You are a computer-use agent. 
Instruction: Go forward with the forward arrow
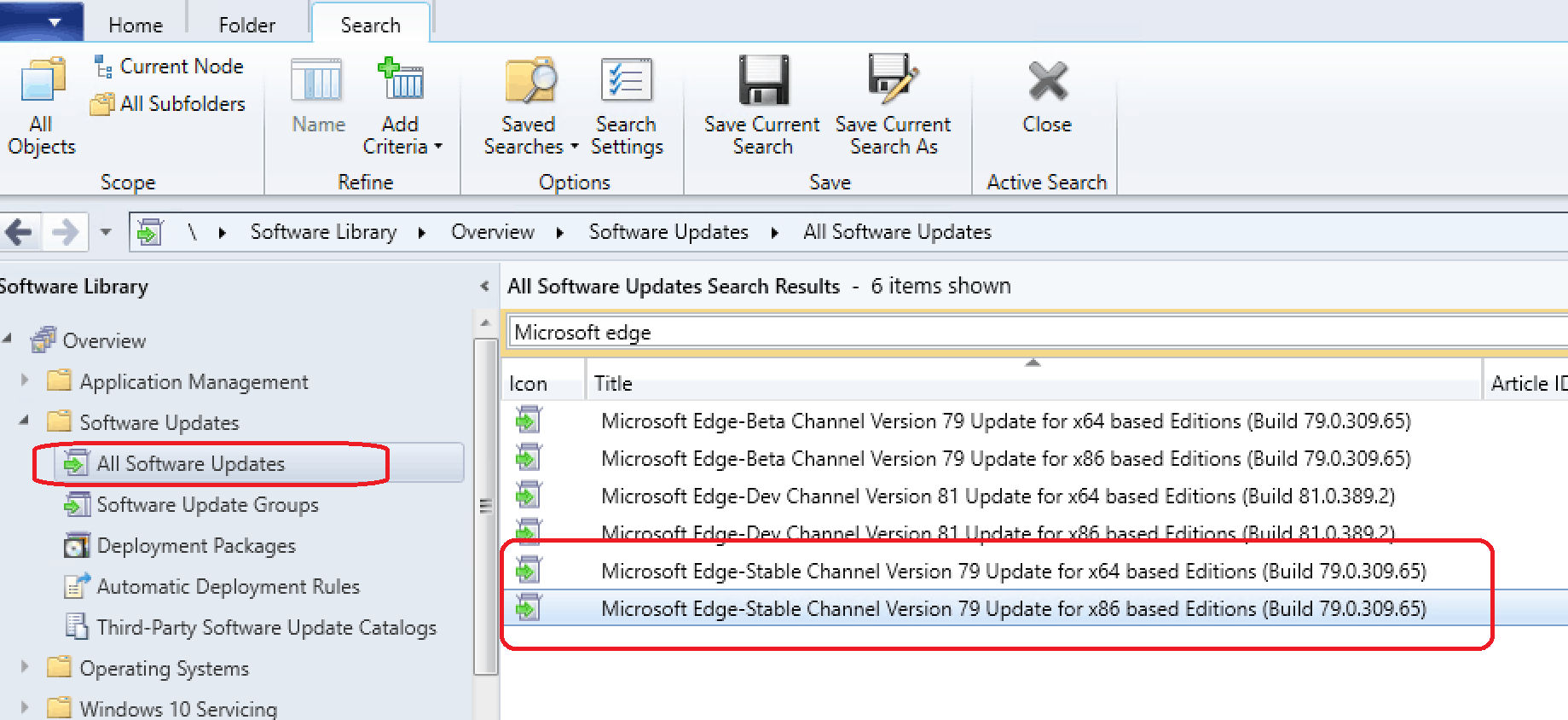[65, 232]
